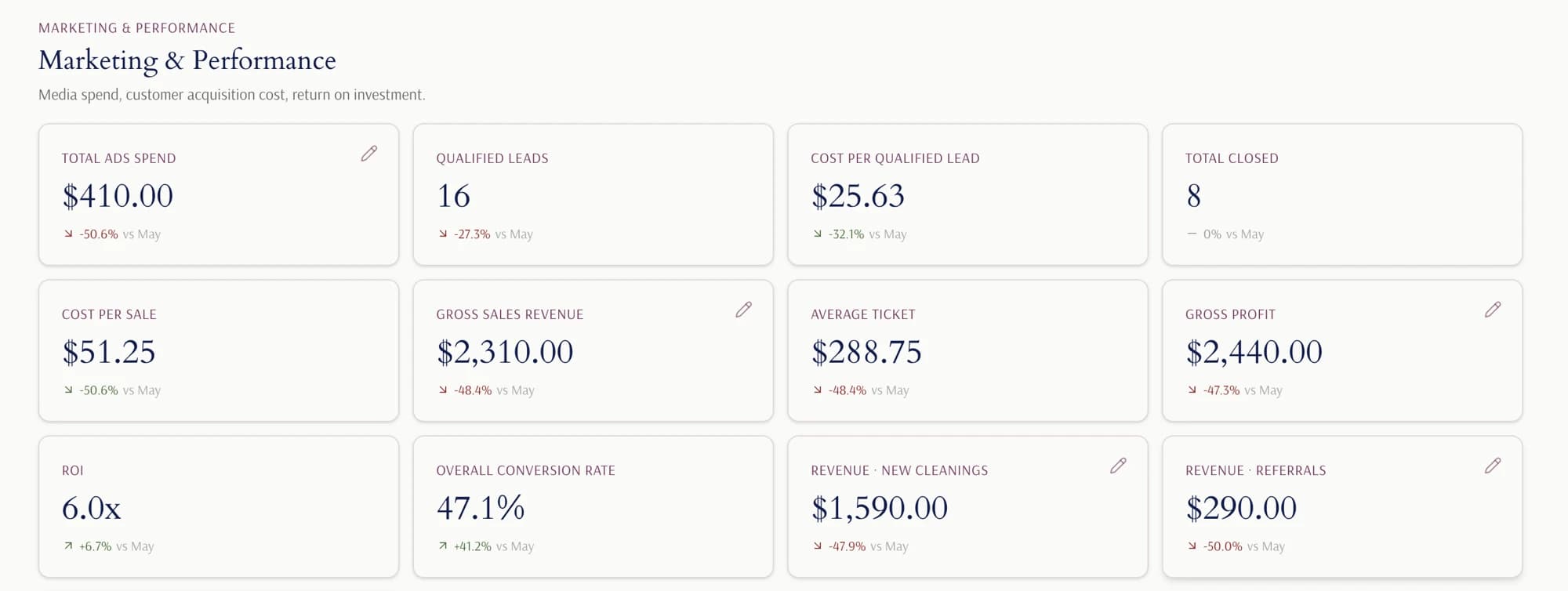Click the dash icon on Total Closed card
Viewport: 1568px width, 591px height.
[x=1192, y=234]
